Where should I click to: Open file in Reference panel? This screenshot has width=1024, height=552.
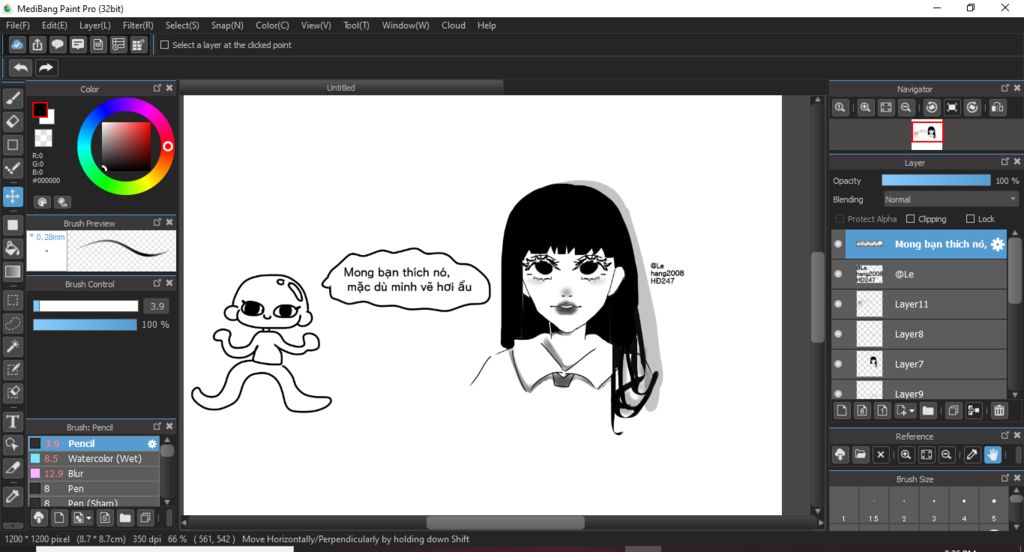tap(861, 455)
